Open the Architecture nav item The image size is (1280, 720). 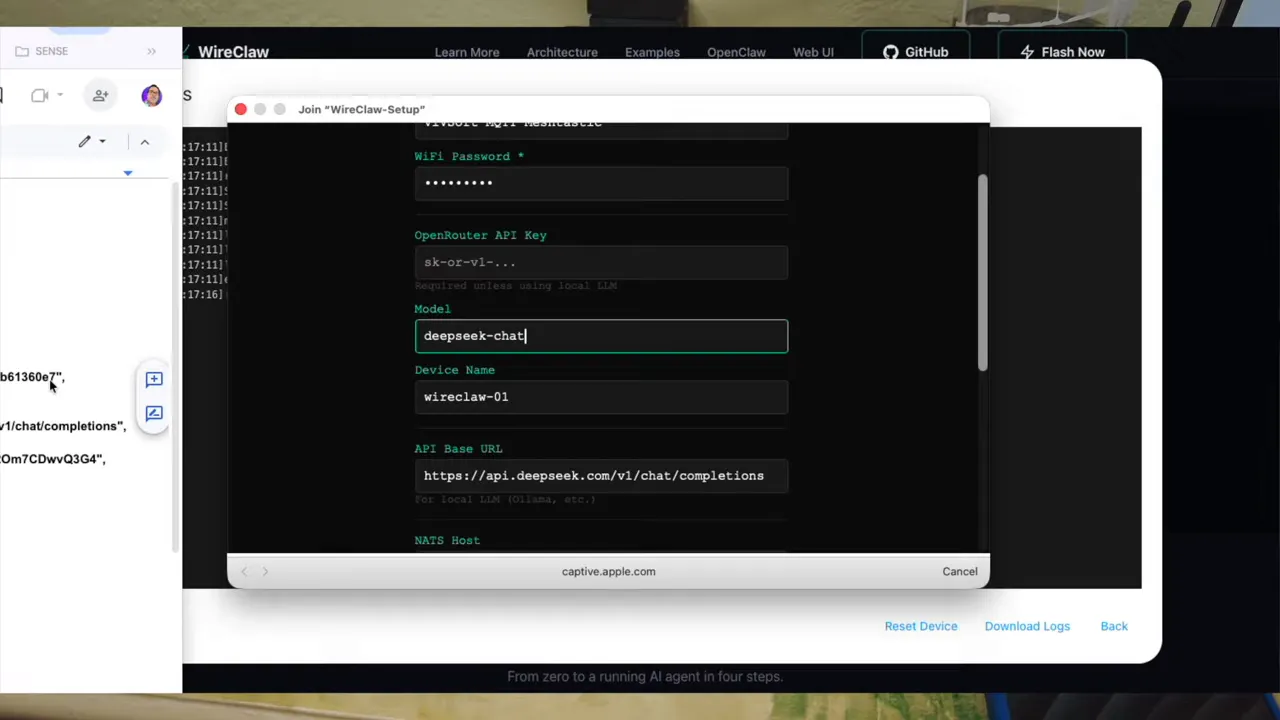coord(562,52)
